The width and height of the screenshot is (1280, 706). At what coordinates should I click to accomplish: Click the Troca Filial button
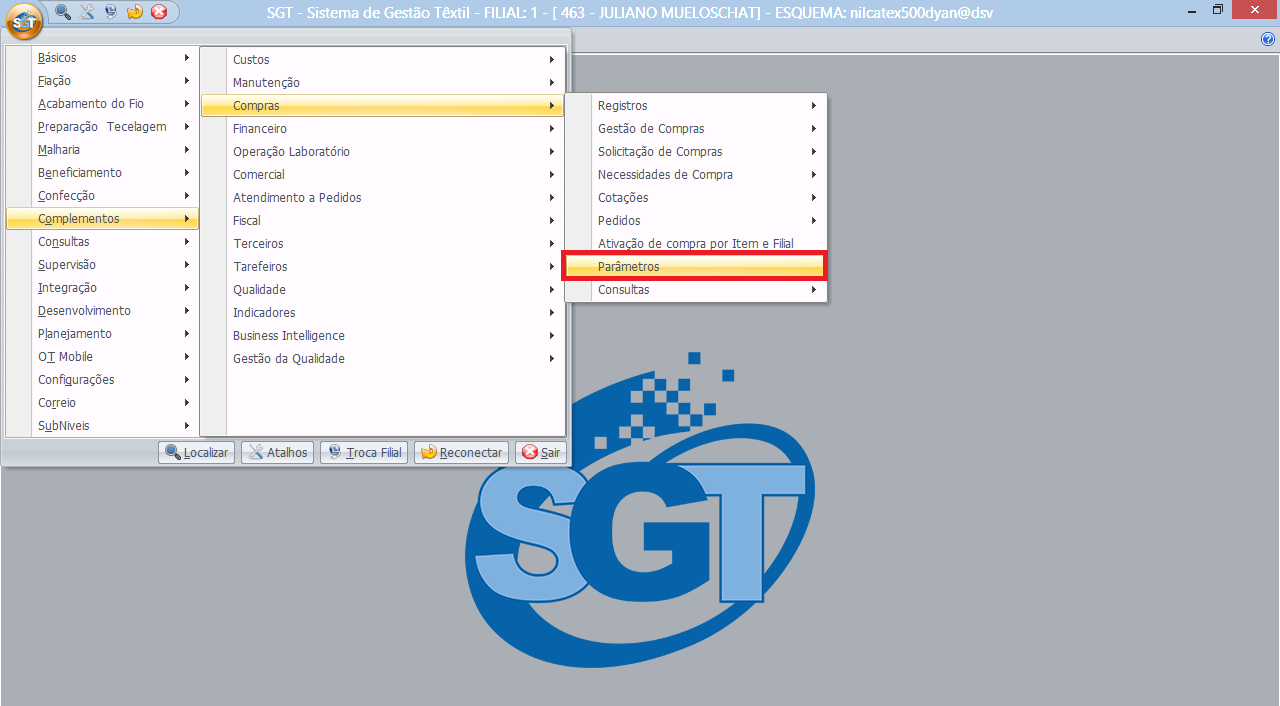click(363, 452)
